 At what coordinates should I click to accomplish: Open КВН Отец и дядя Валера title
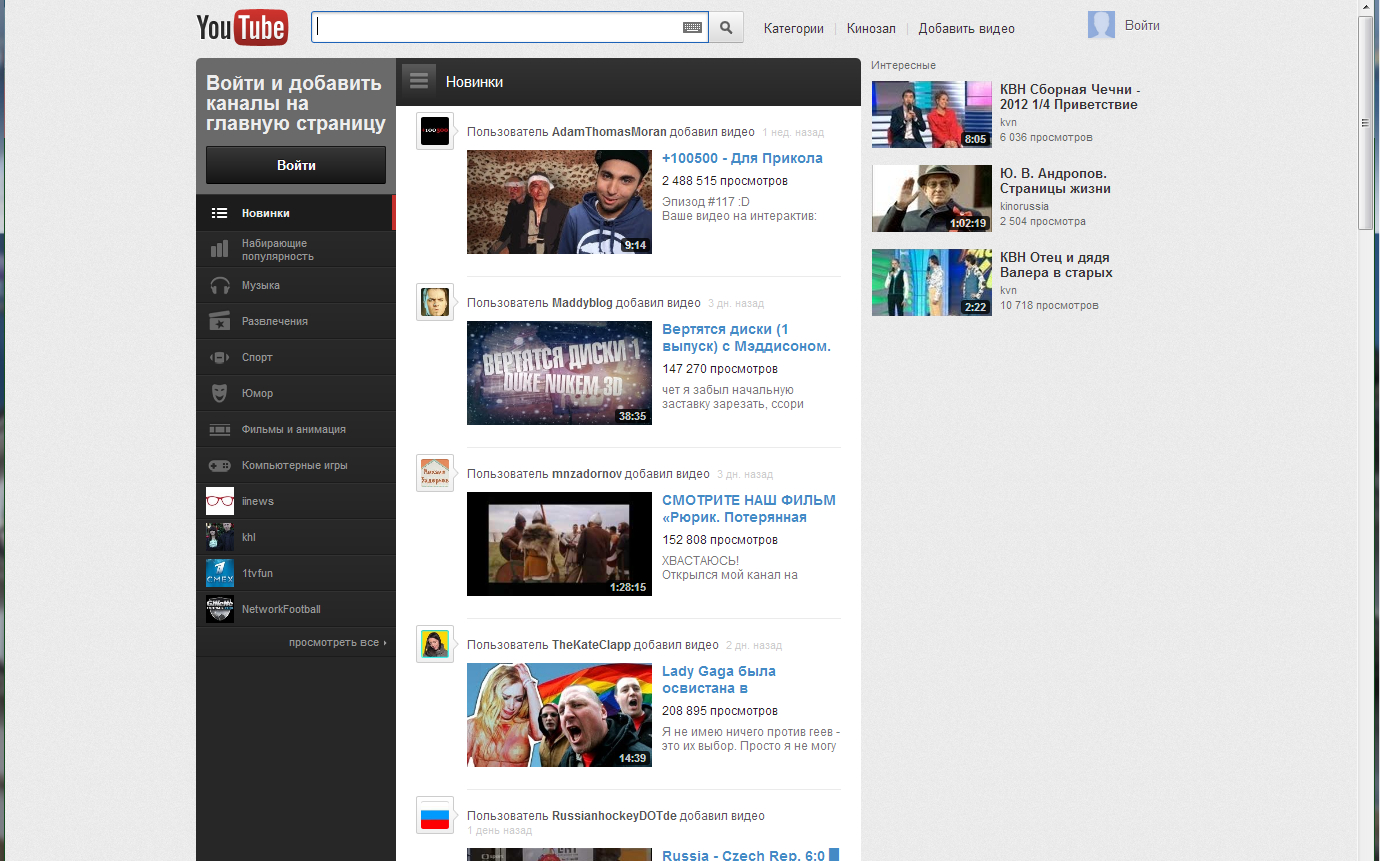tap(1056, 265)
